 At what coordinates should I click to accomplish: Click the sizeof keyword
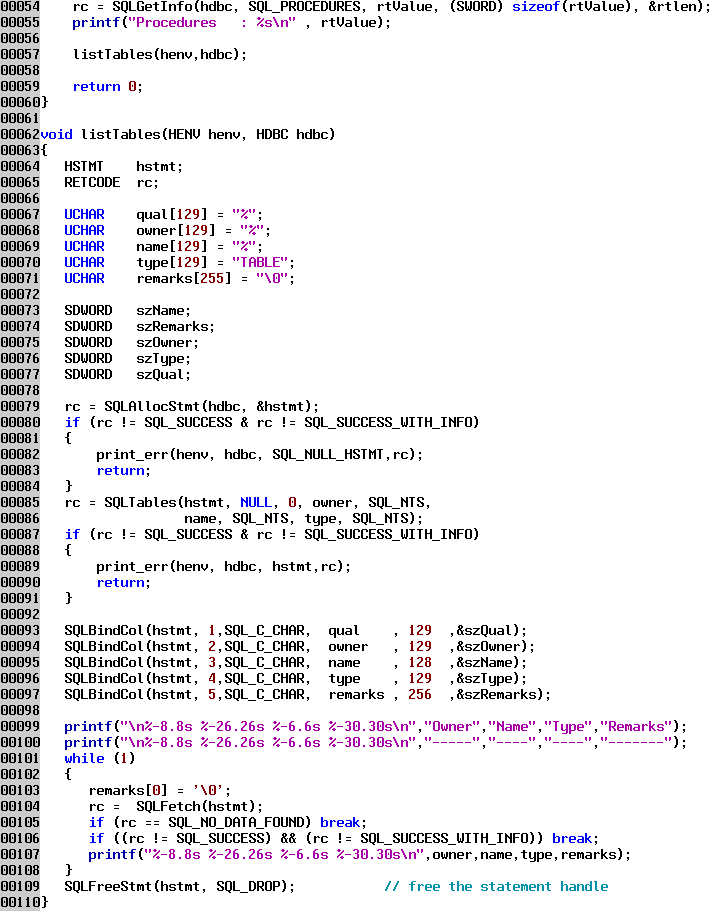click(x=536, y=7)
